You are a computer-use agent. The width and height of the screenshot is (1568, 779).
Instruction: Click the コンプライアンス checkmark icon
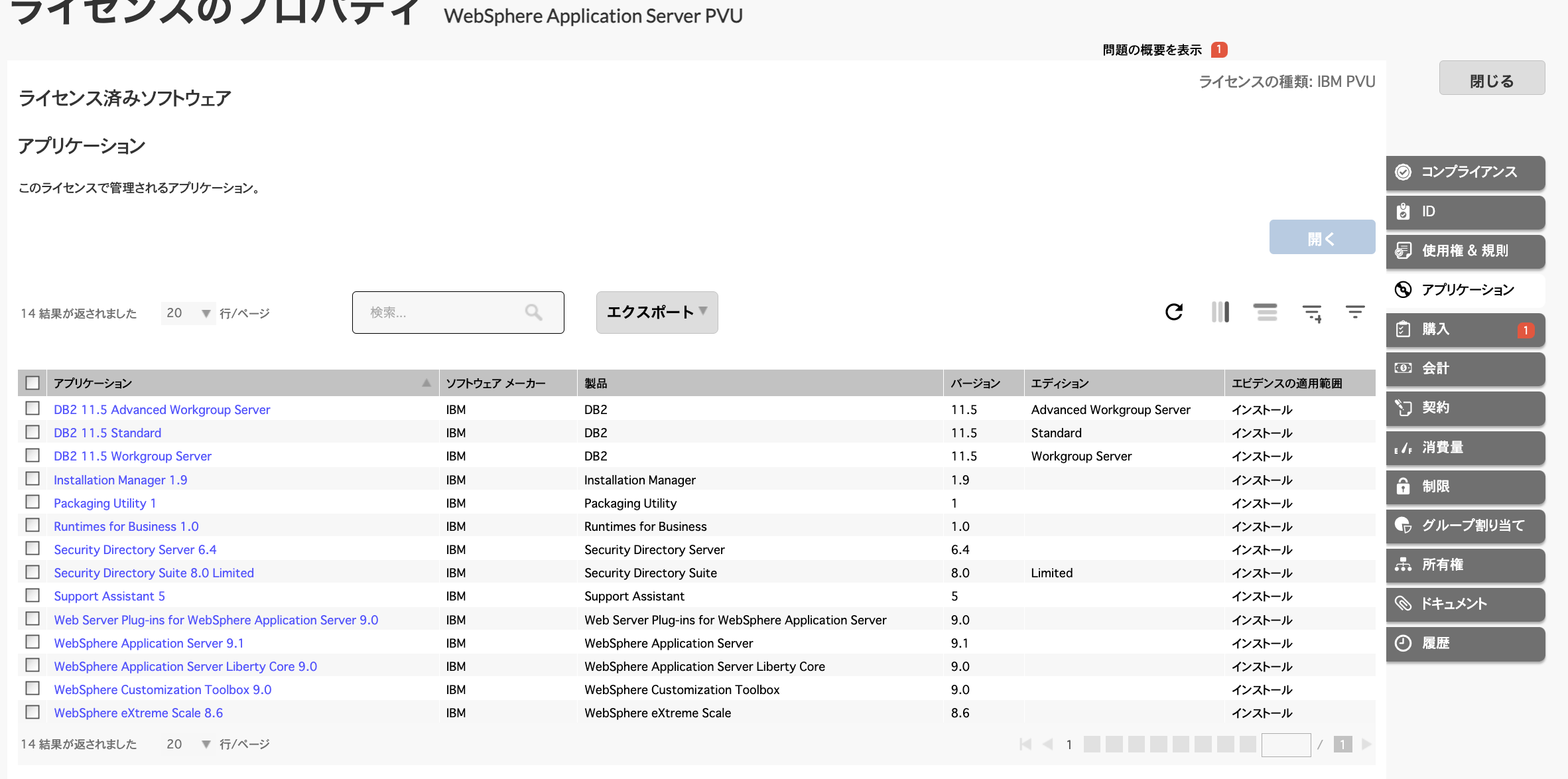(x=1404, y=173)
